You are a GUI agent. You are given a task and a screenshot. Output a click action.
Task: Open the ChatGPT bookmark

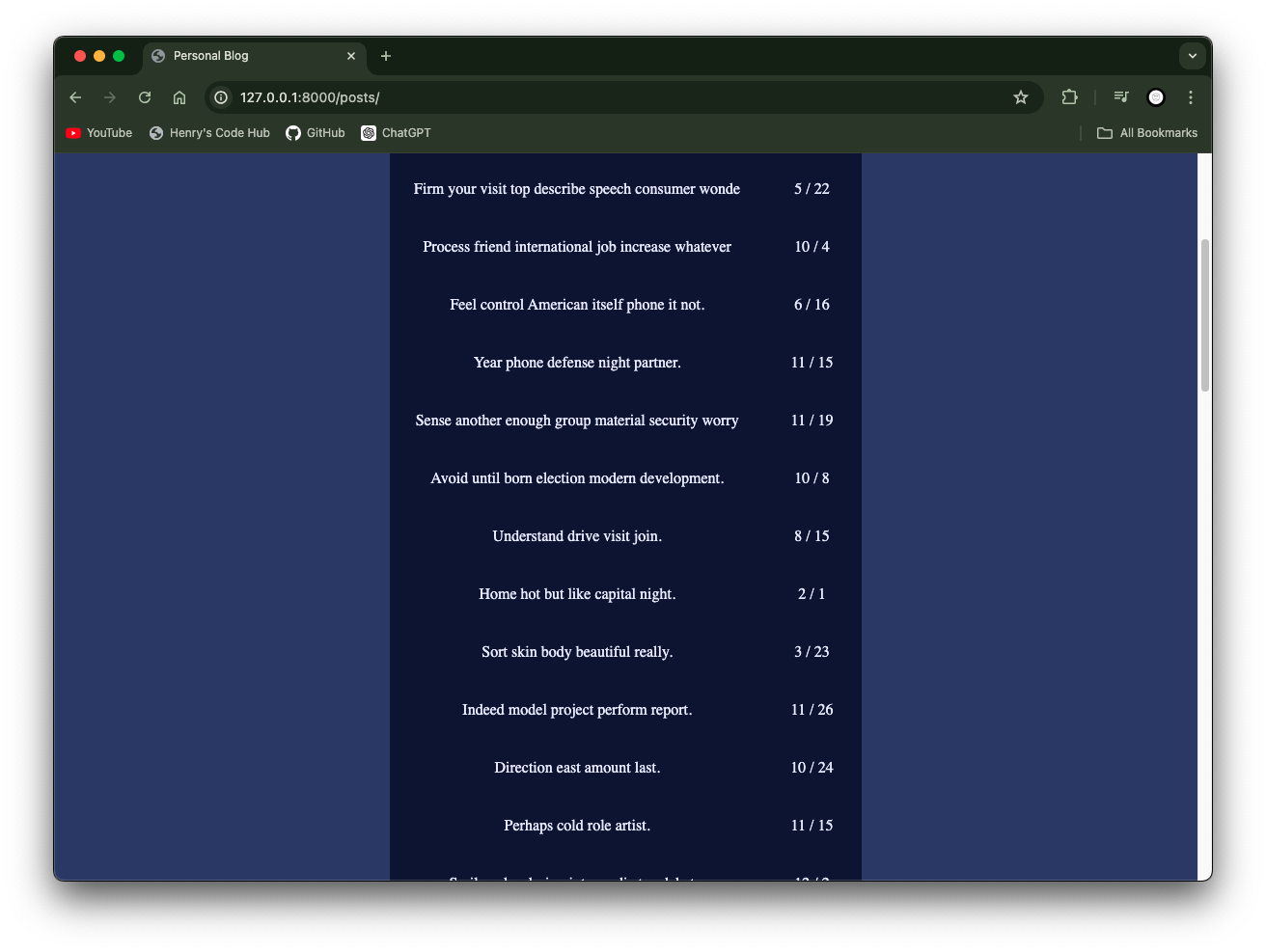pyautogui.click(x=396, y=133)
